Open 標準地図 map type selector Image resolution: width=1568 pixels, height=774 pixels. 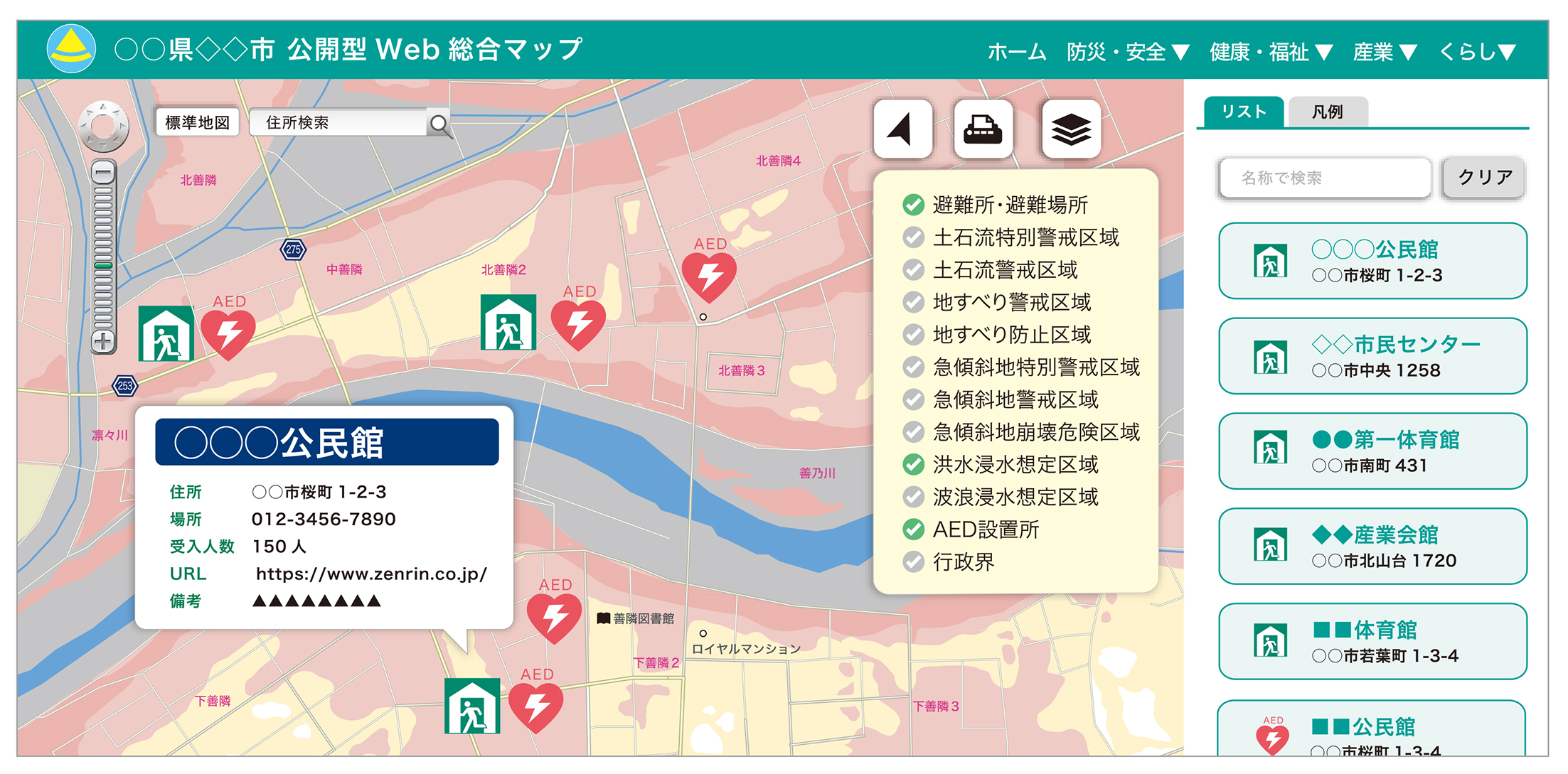198,123
